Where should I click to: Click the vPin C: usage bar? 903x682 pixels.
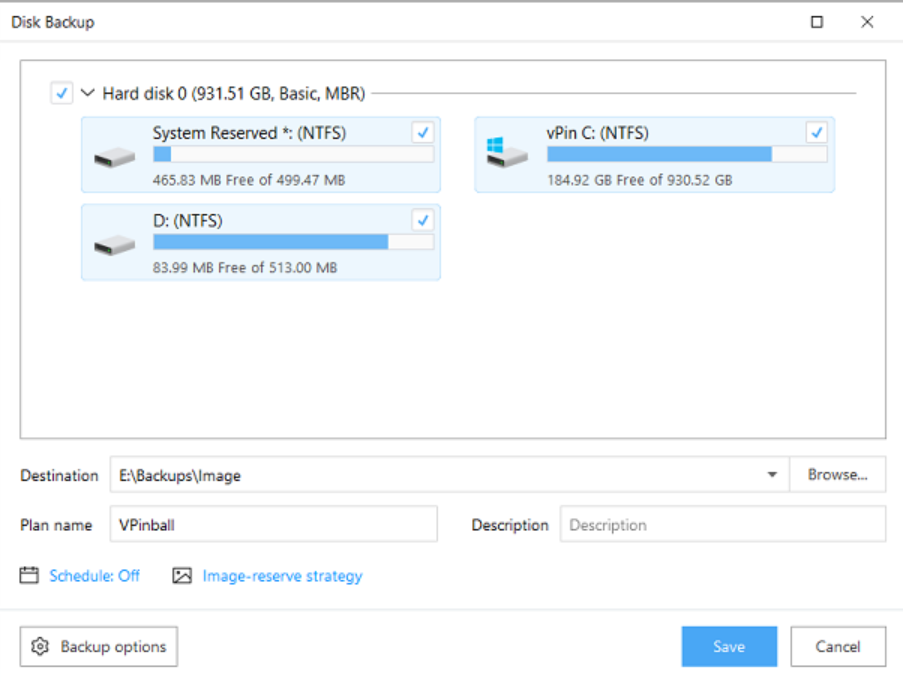(x=687, y=154)
